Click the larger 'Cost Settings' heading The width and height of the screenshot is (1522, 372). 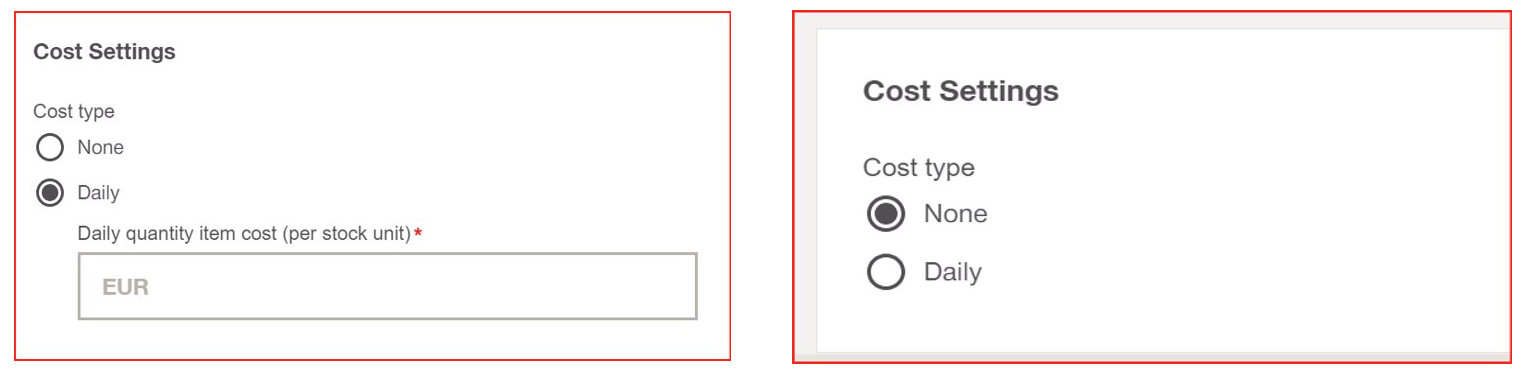(x=961, y=91)
